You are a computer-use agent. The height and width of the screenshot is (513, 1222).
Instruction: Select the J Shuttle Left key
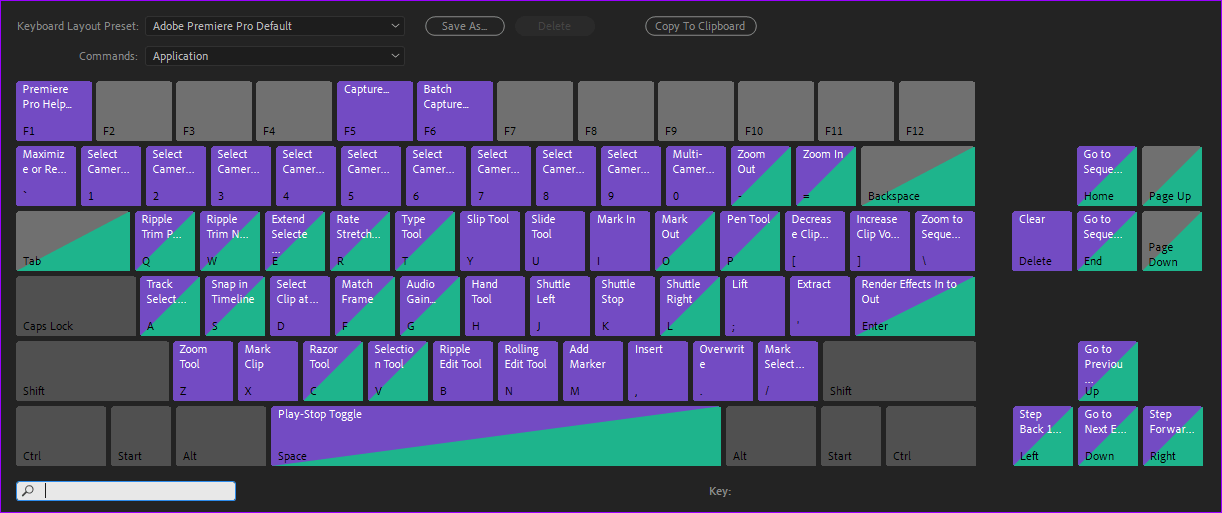[x=560, y=306]
